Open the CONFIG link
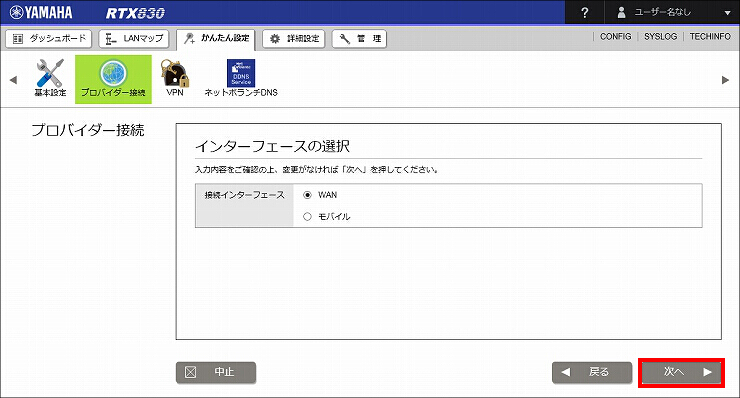This screenshot has width=740, height=398. pos(615,36)
